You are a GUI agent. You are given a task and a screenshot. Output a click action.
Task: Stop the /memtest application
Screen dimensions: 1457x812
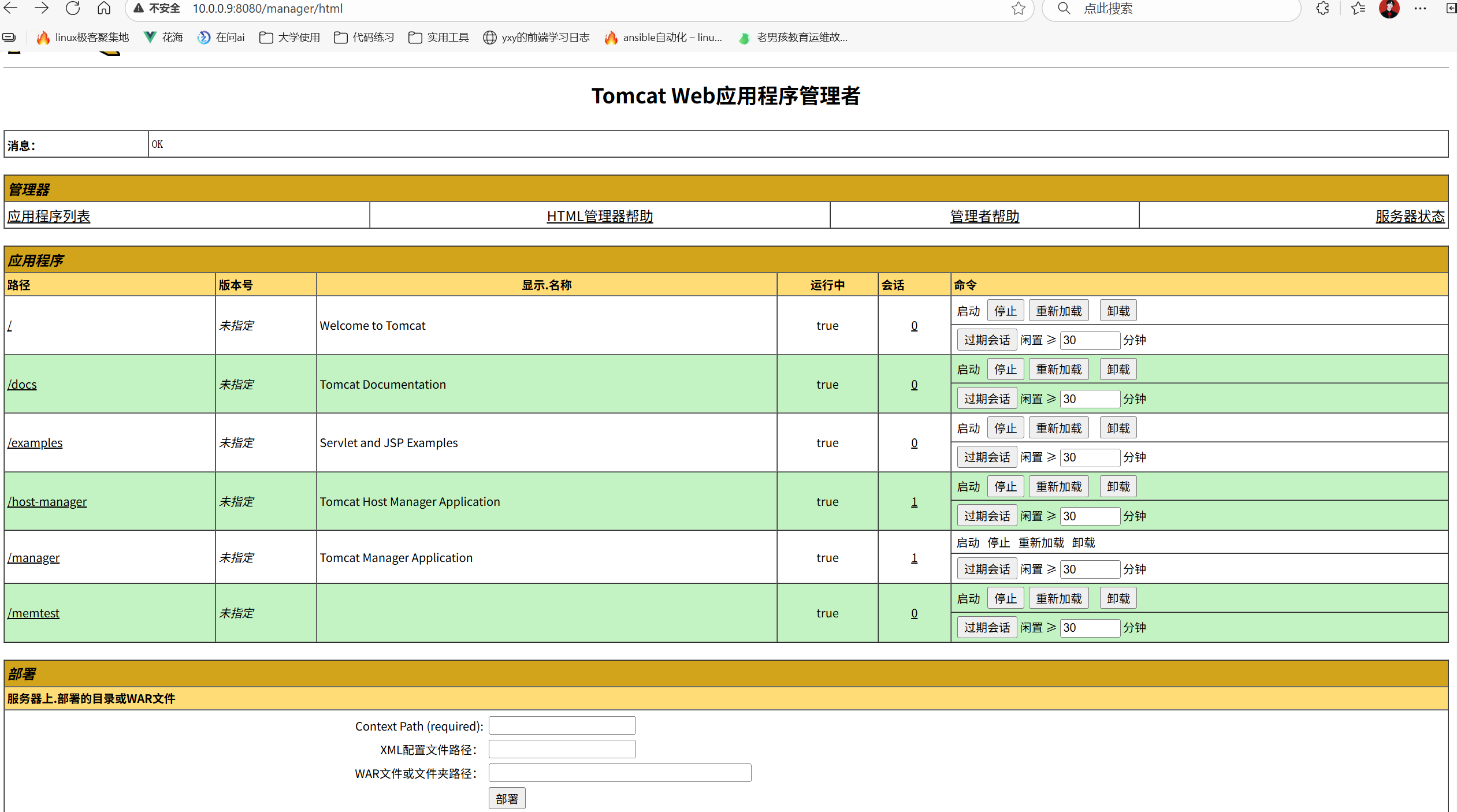[x=1005, y=598]
